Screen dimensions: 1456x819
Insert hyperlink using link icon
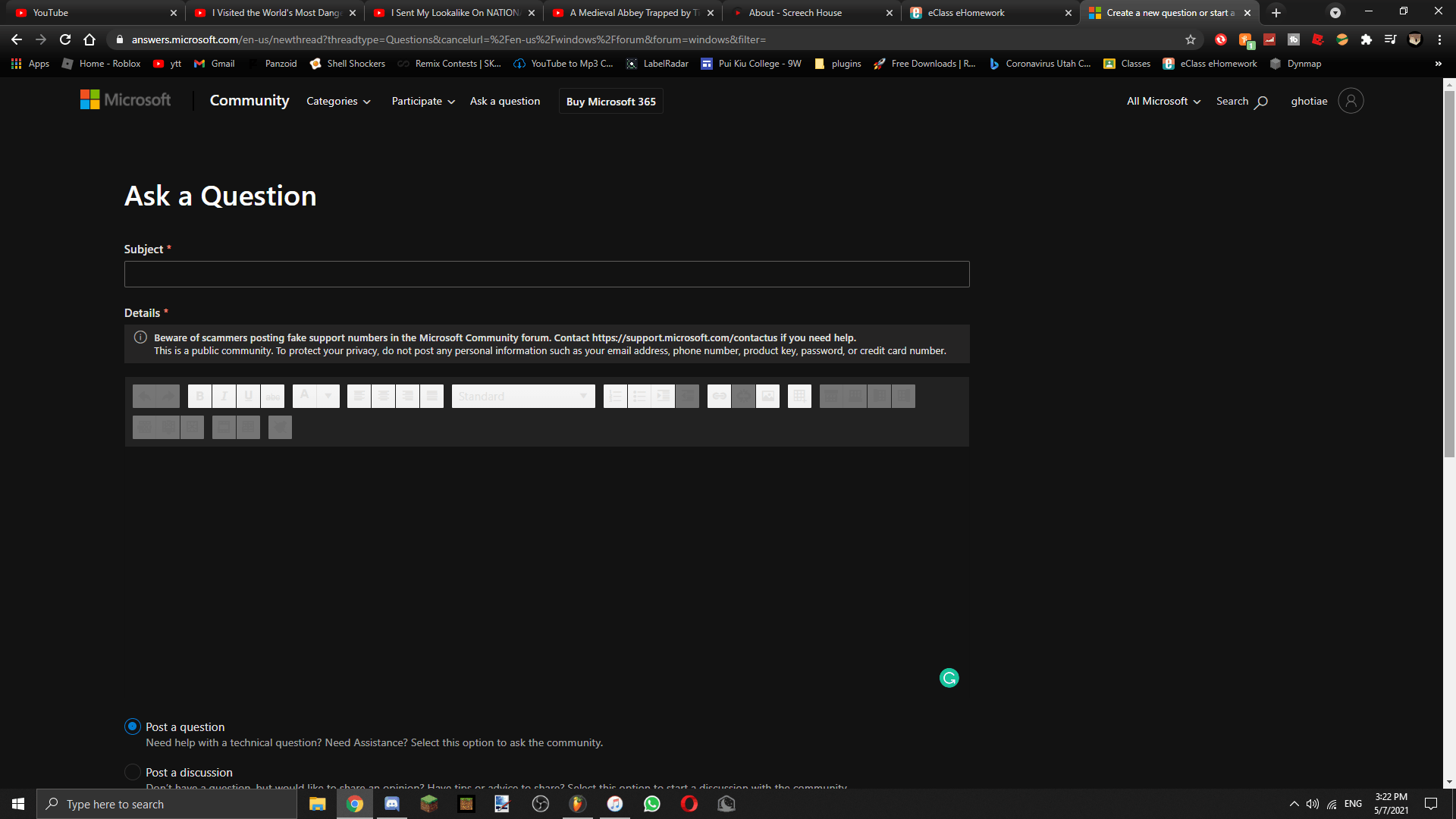coord(719,396)
